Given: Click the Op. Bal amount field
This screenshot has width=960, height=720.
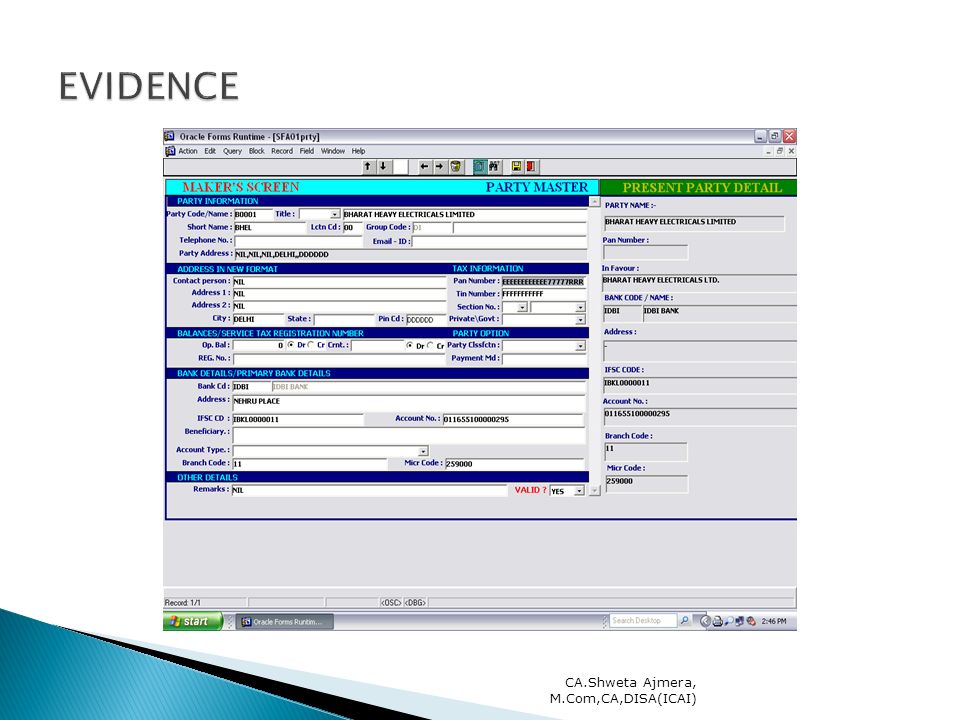Looking at the screenshot, I should tap(258, 346).
